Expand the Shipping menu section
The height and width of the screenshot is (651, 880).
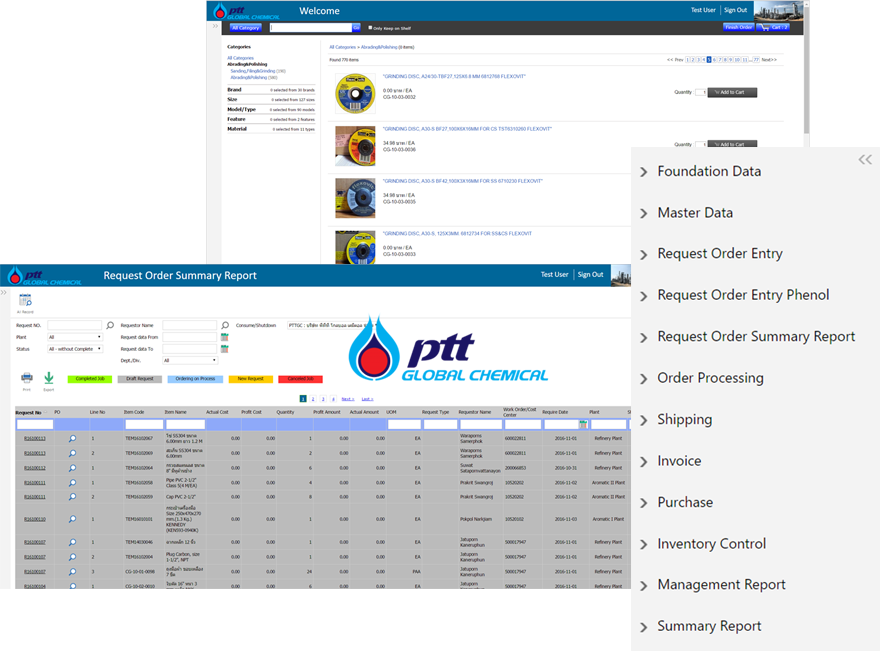tap(644, 420)
